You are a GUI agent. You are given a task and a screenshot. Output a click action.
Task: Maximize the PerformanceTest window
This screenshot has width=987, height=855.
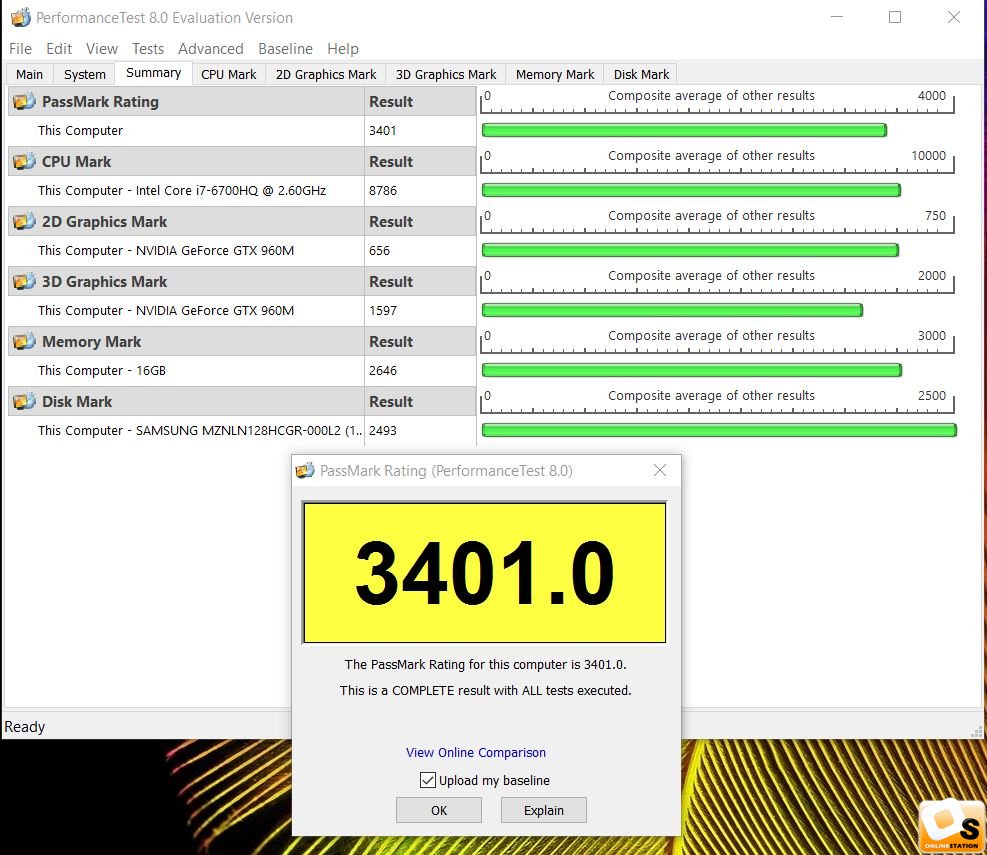pos(894,17)
